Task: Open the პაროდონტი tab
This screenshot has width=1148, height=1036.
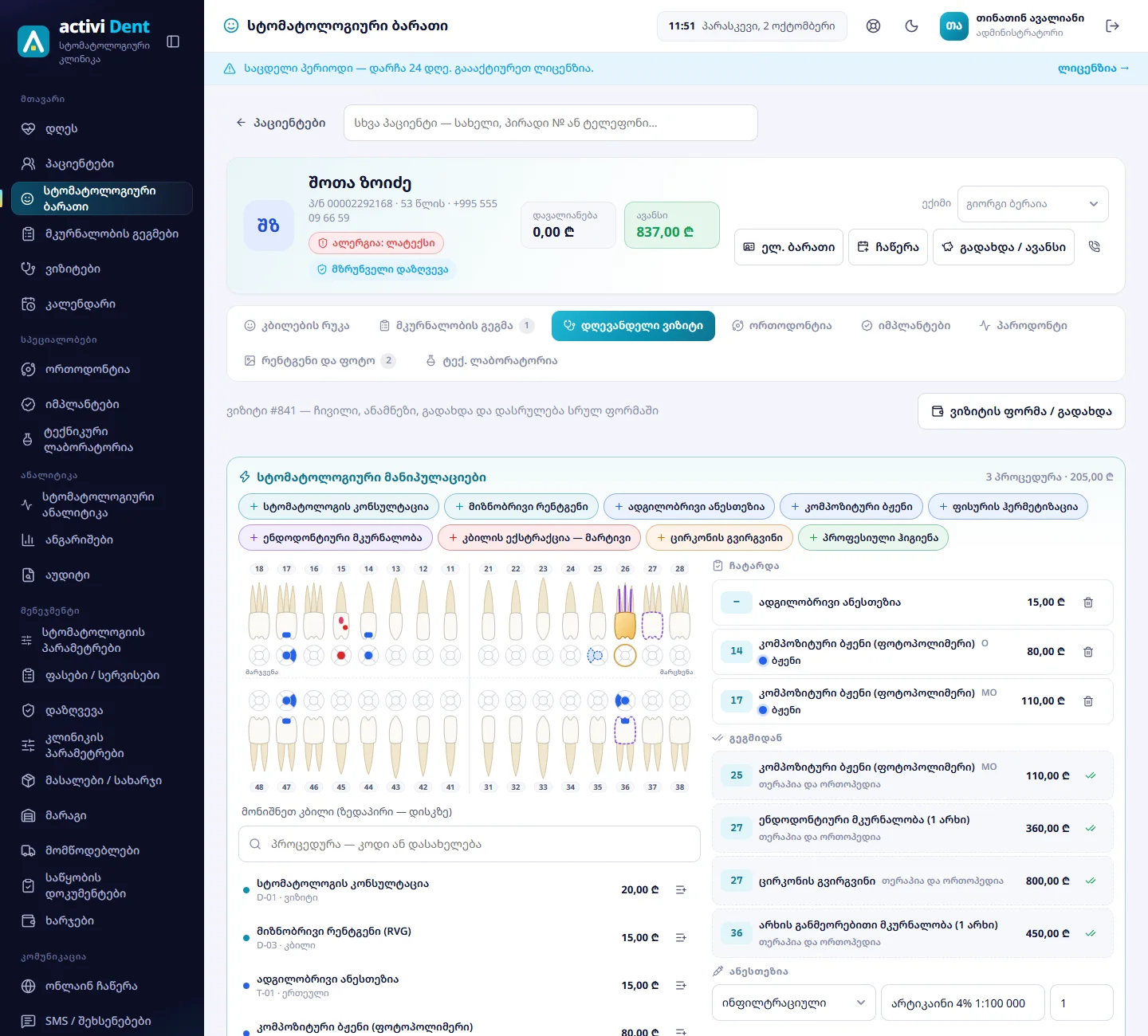Action: point(1023,326)
